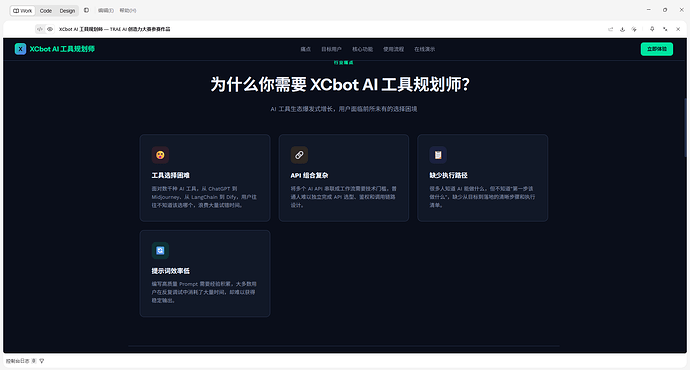Expand the preview panel to fullscreen
The image size is (690, 370).
click(x=665, y=29)
